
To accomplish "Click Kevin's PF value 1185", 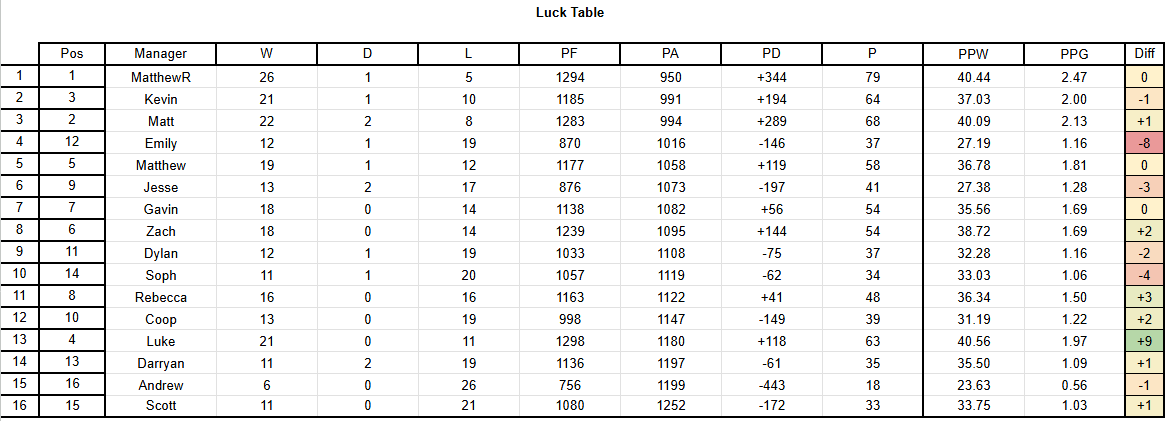I will [570, 99].
